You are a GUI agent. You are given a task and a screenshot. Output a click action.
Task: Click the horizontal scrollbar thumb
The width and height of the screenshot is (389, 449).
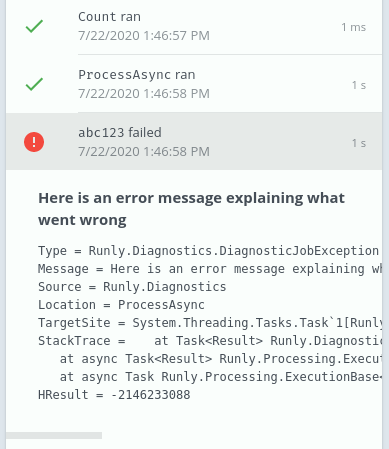point(54,435)
